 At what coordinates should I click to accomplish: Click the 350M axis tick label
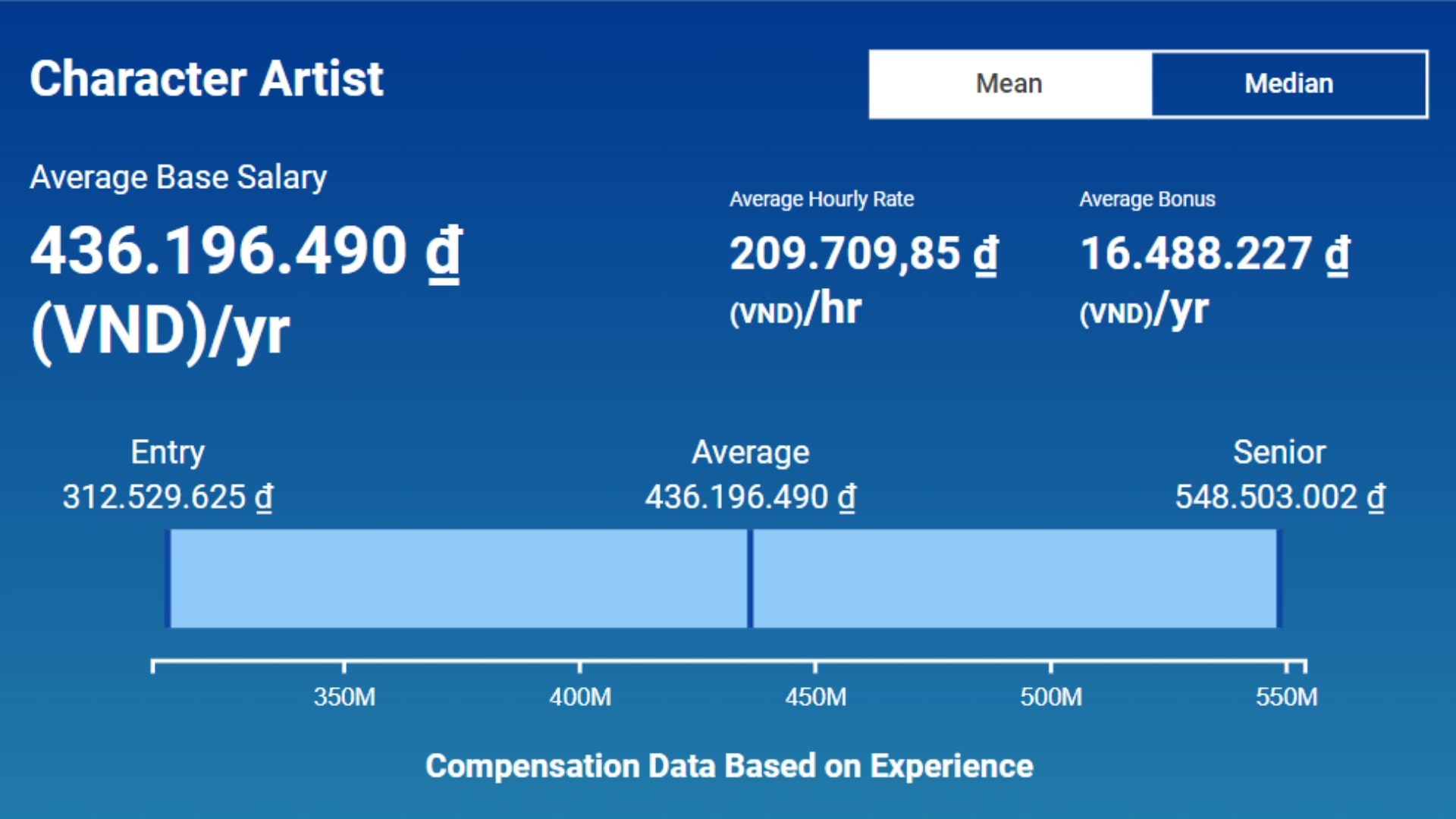point(344,696)
